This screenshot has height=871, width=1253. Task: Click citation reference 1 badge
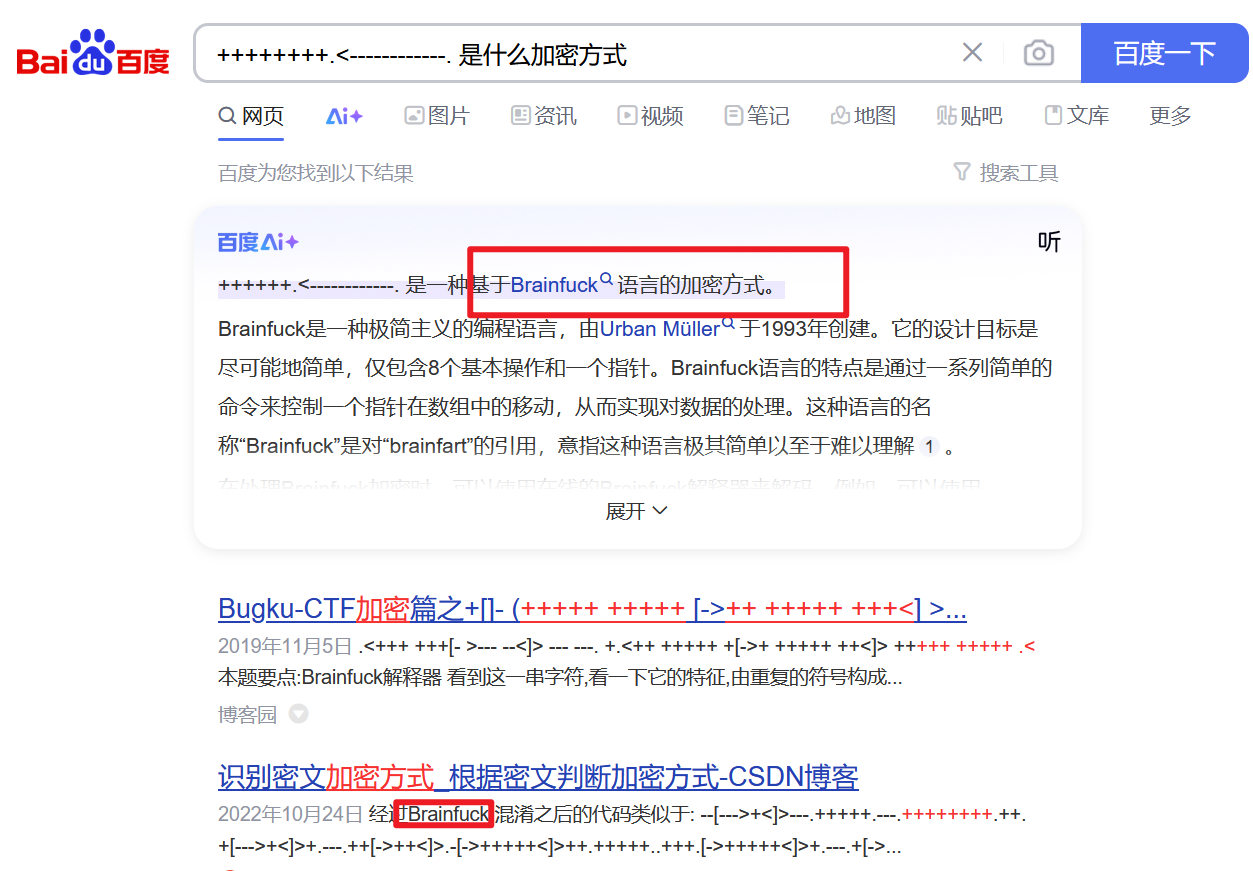[929, 447]
